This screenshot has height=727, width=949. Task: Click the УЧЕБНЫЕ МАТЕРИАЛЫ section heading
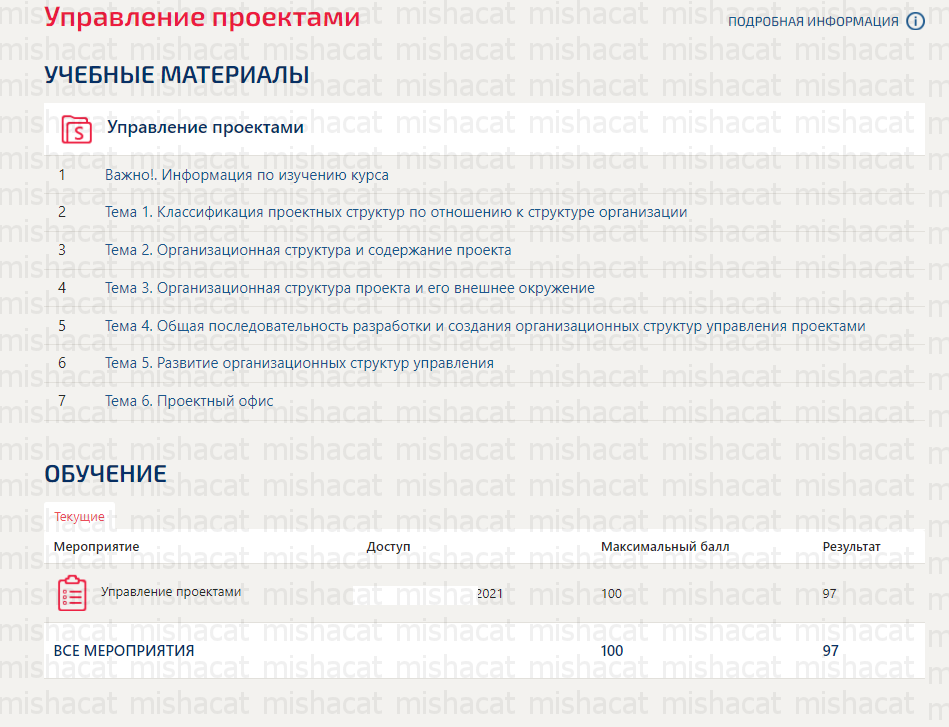[177, 75]
